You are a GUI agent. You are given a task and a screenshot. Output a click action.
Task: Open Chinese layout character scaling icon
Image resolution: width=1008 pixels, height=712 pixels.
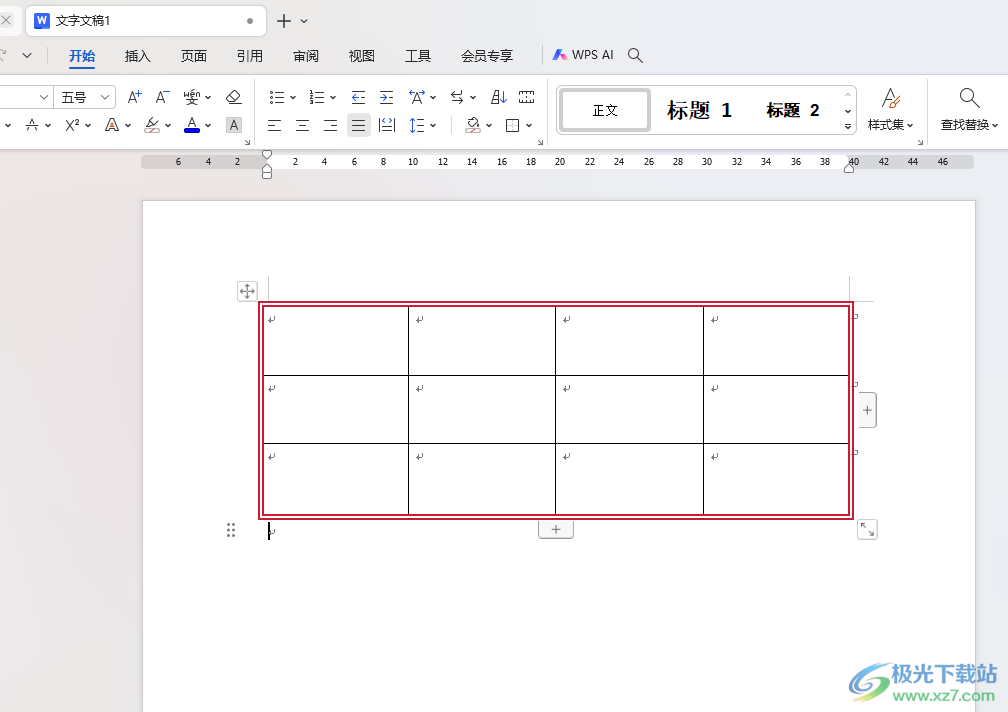417,97
